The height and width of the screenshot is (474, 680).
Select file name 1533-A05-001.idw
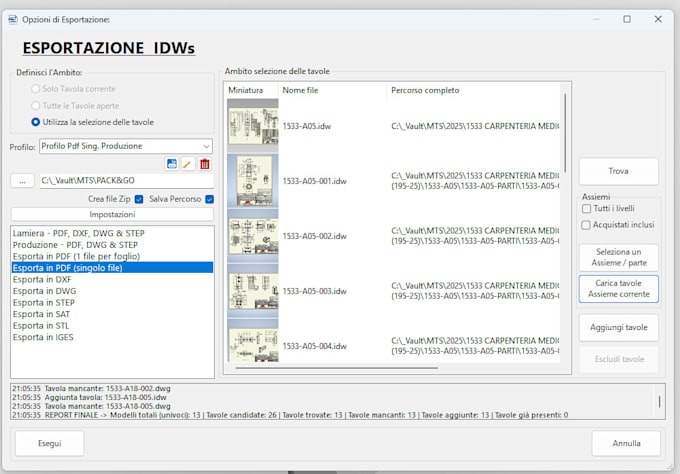point(314,181)
